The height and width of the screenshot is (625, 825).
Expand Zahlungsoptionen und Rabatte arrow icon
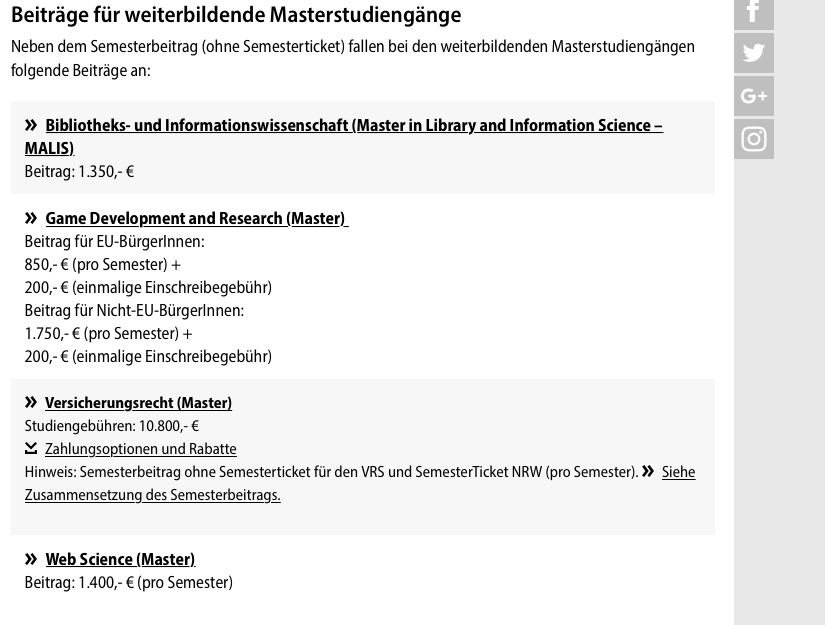tap(31, 448)
